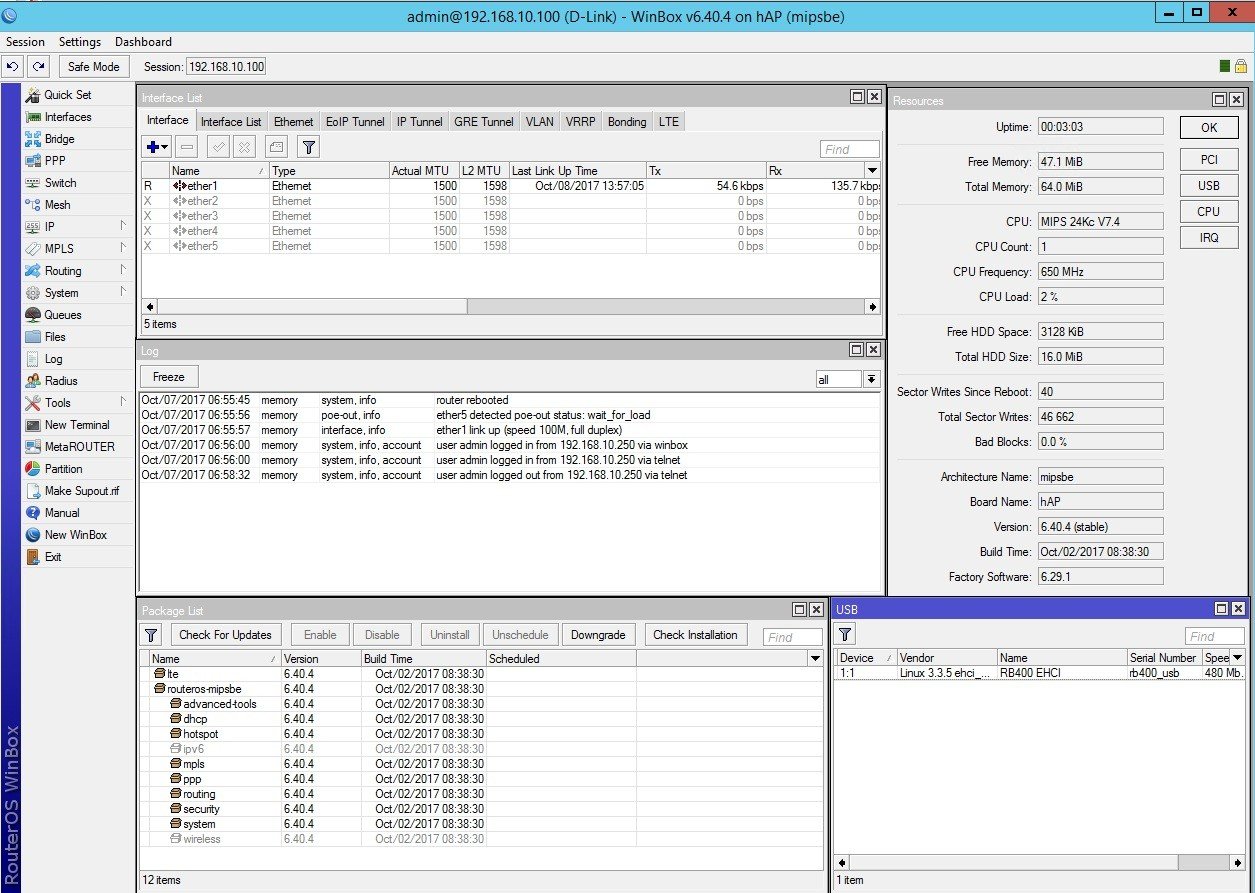This screenshot has height=893, width=1255.
Task: Open Queues in the sidebar
Action: (x=63, y=315)
